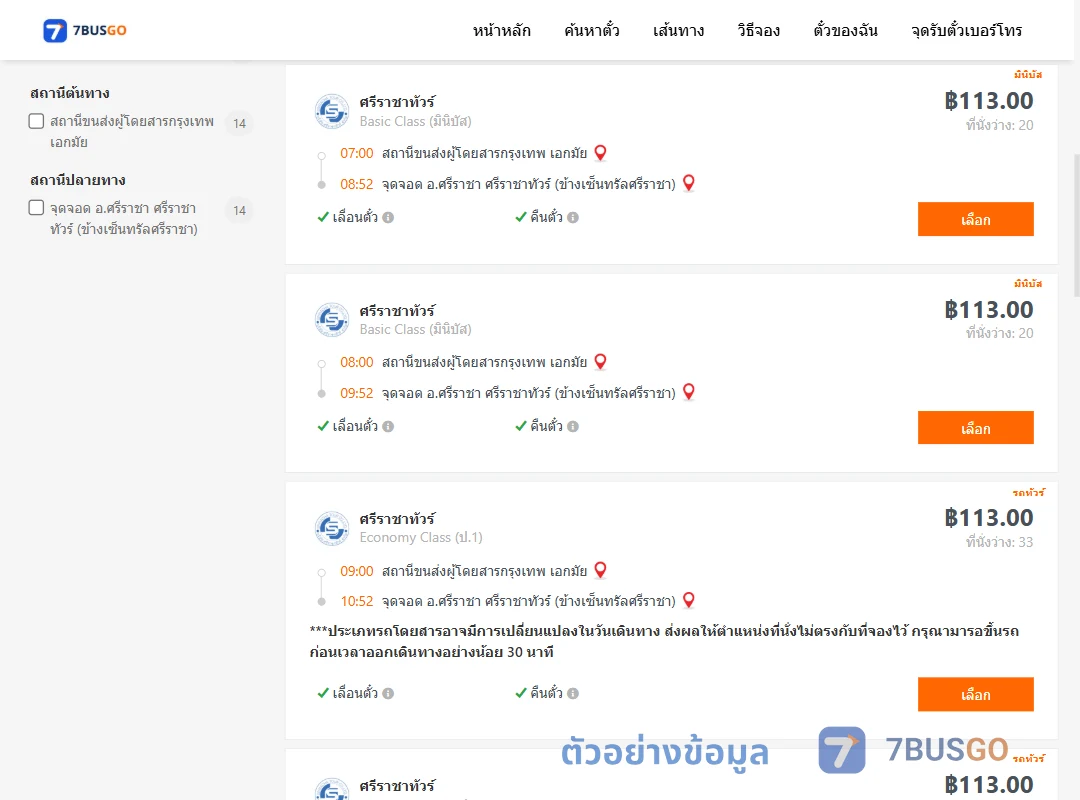
Task: Open map pin for 10:52 Sriracha arrival
Action: pos(689,601)
